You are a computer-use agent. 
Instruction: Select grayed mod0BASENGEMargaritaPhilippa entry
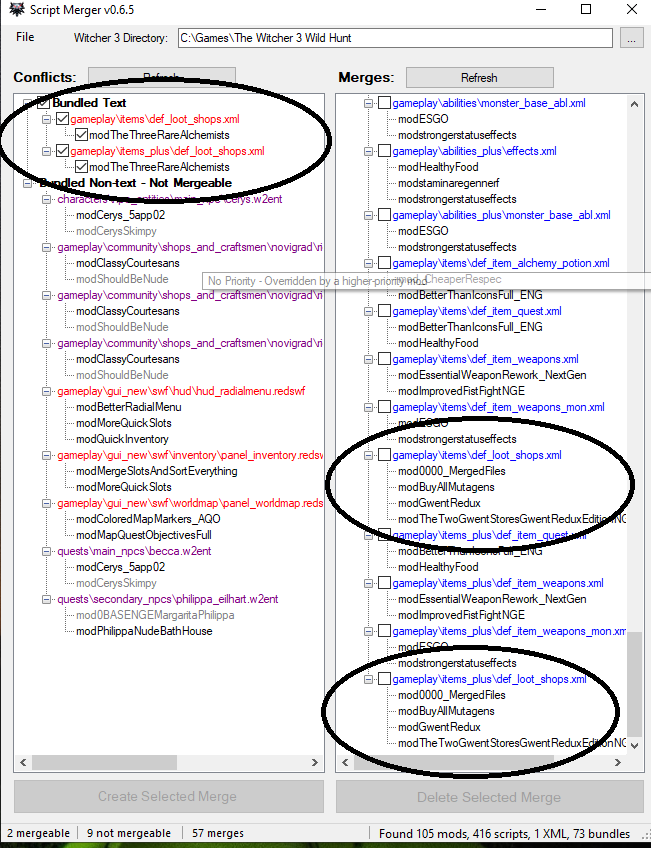[155, 615]
